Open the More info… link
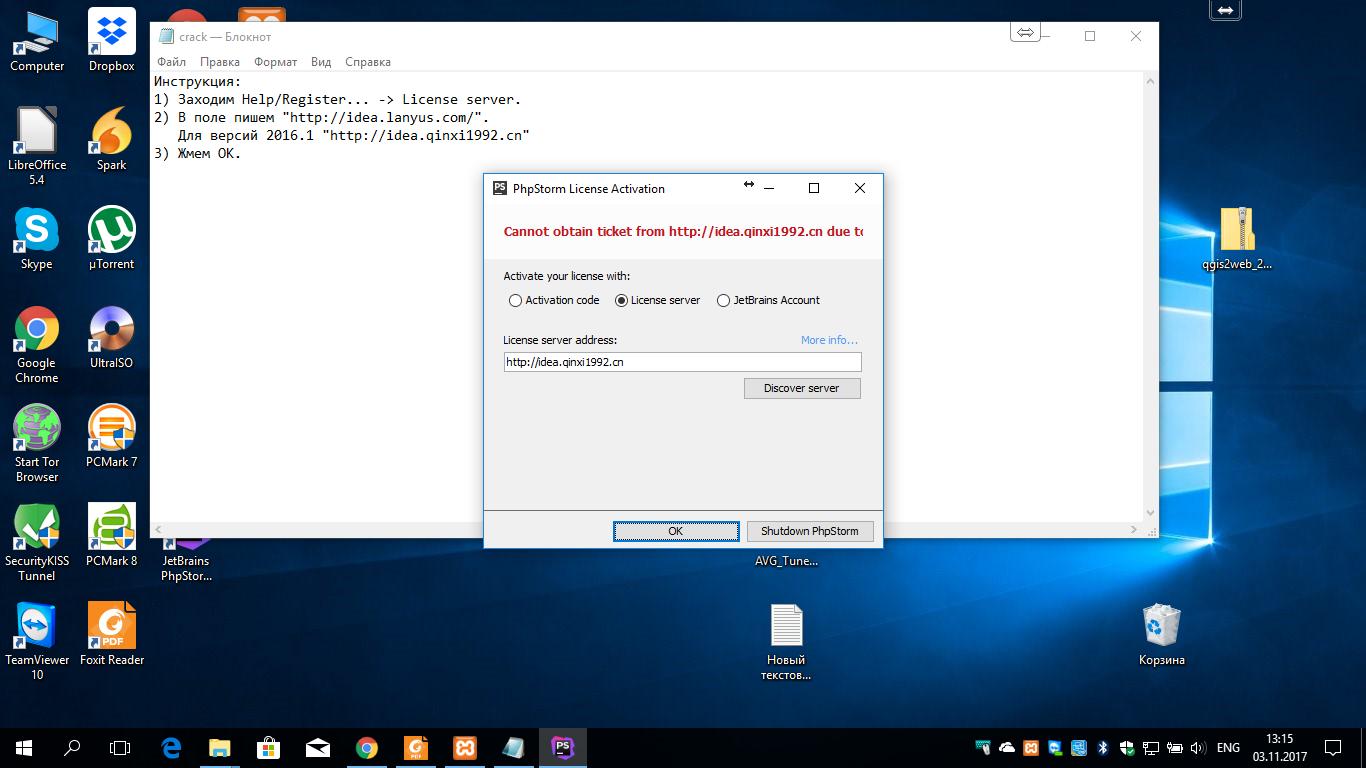The image size is (1366, 768). tap(829, 340)
